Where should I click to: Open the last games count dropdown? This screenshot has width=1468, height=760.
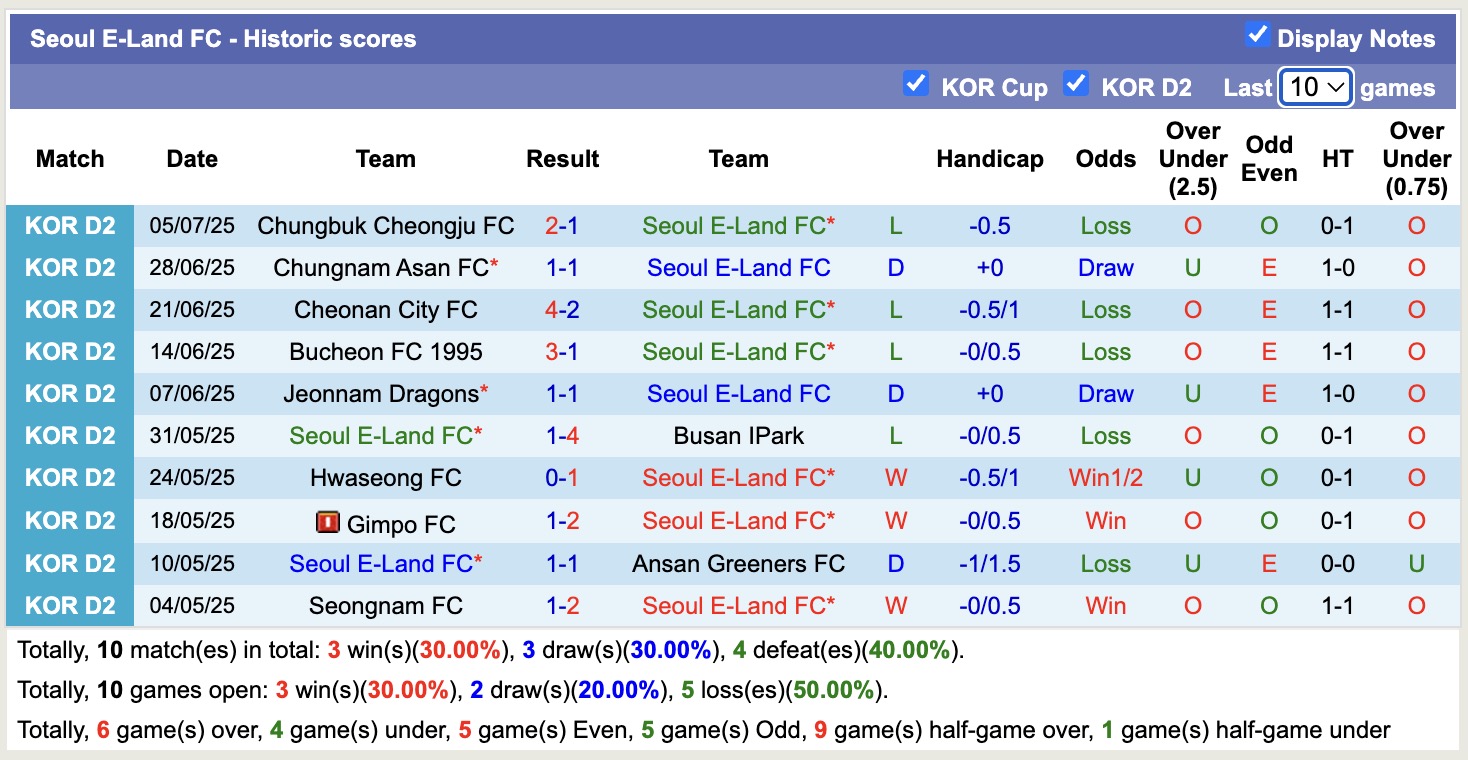pos(1314,87)
